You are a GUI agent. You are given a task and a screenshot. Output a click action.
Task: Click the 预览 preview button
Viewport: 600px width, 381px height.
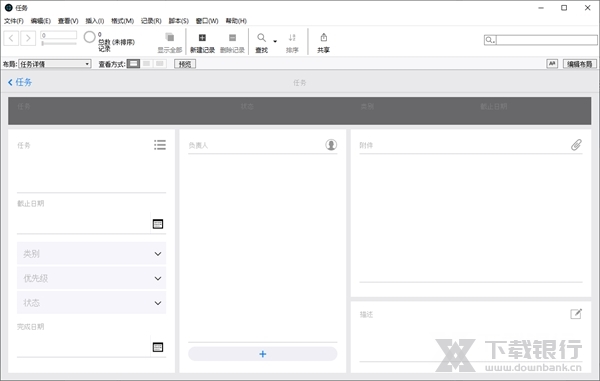pos(185,64)
